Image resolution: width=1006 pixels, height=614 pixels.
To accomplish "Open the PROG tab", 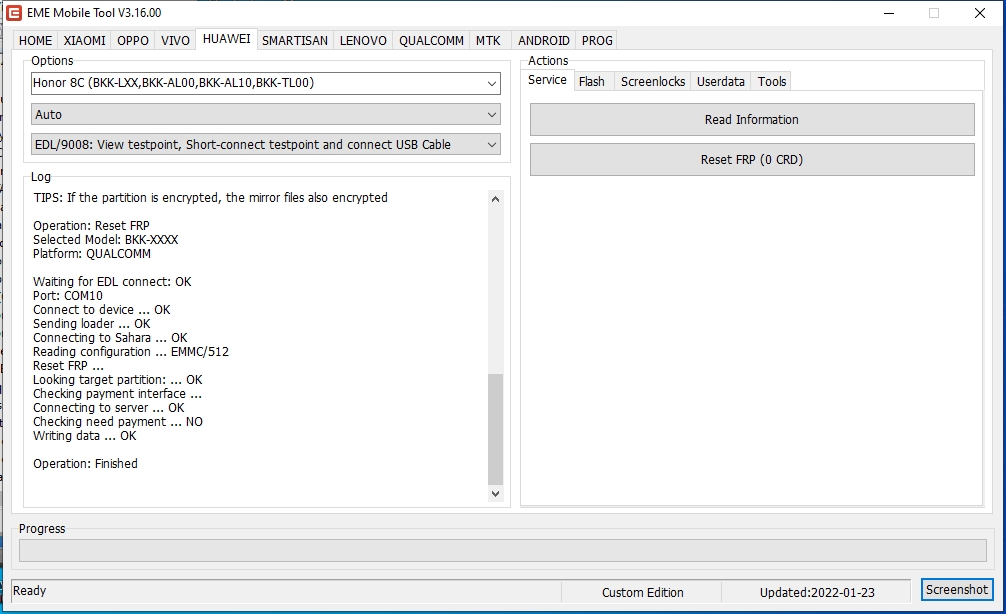I will (597, 41).
